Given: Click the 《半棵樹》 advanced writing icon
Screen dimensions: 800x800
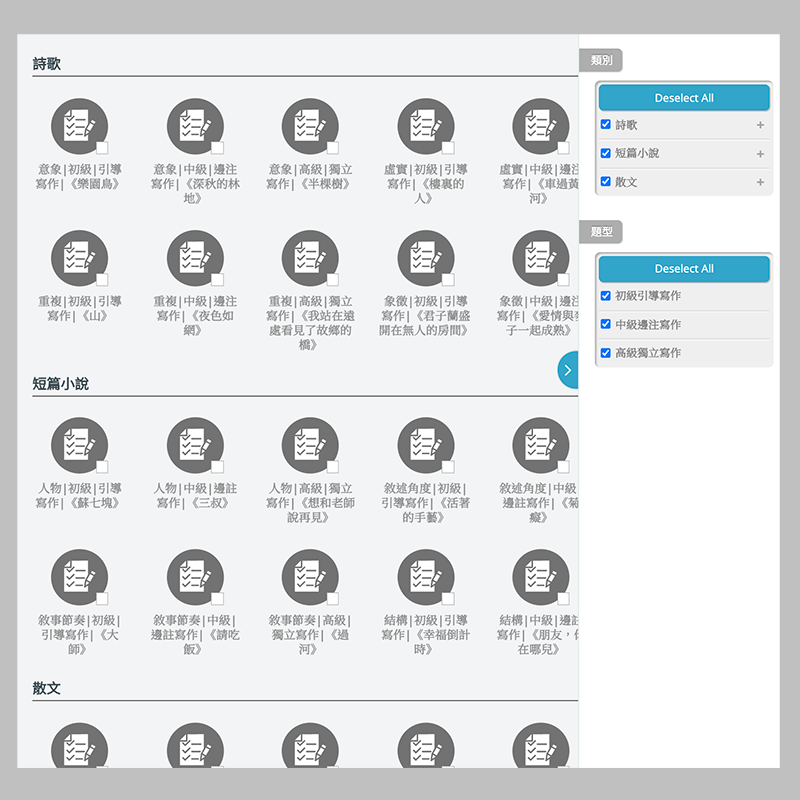Looking at the screenshot, I should click(x=310, y=127).
